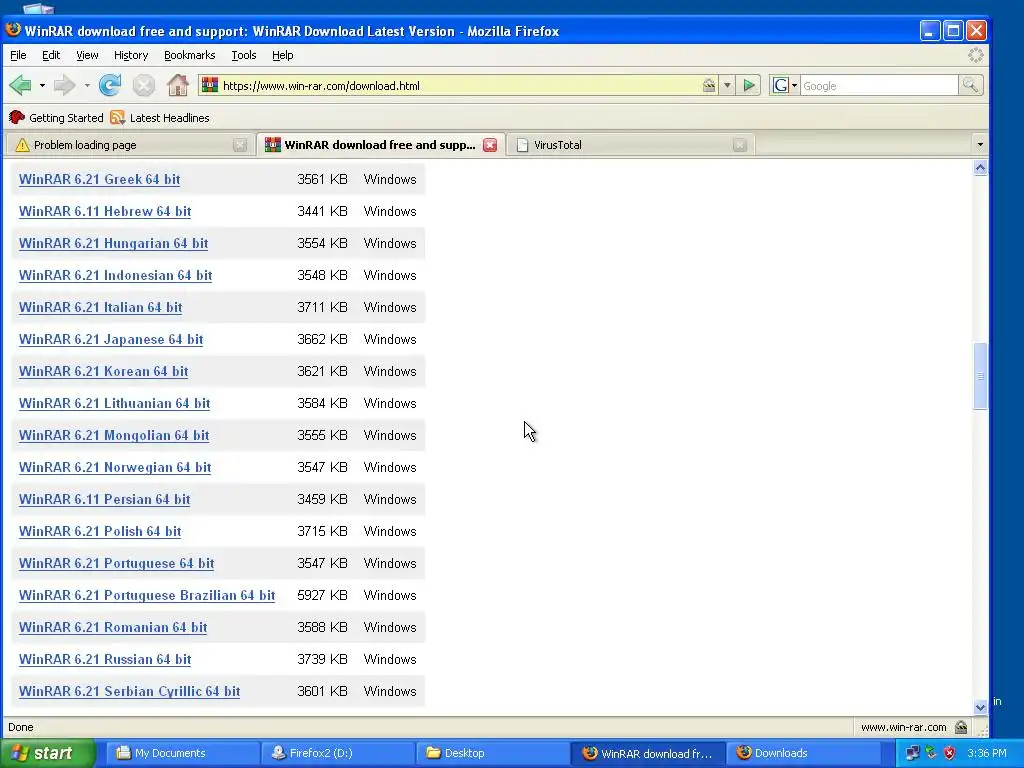The height and width of the screenshot is (768, 1024).
Task: Click the lock icon in the address bar
Action: [x=709, y=85]
